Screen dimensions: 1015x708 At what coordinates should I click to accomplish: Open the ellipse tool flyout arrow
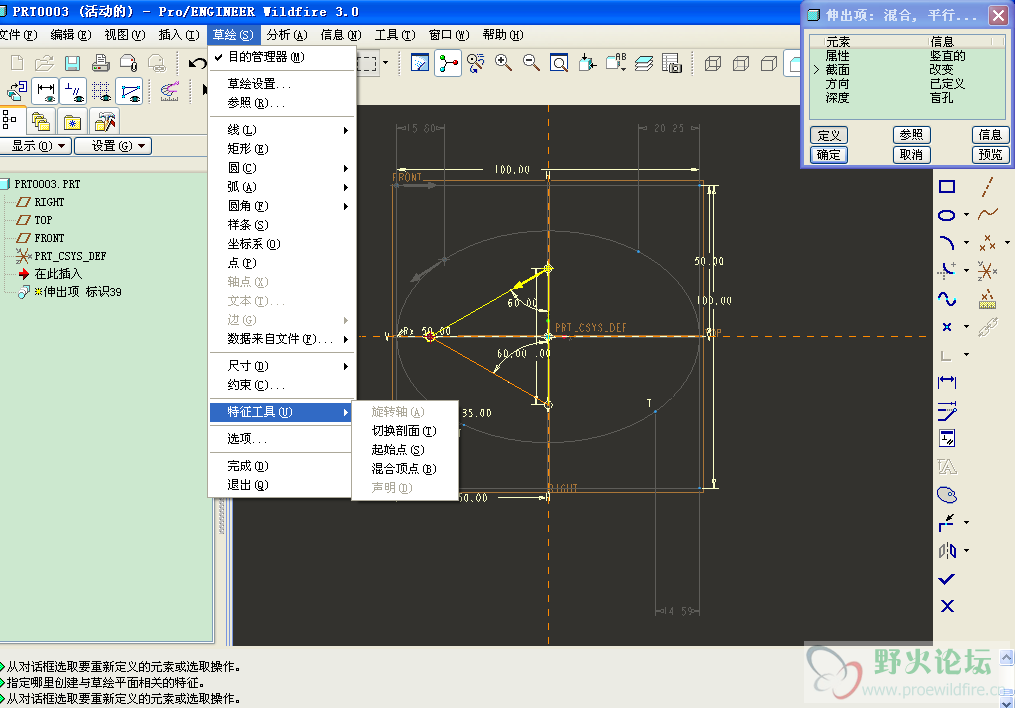click(966, 215)
